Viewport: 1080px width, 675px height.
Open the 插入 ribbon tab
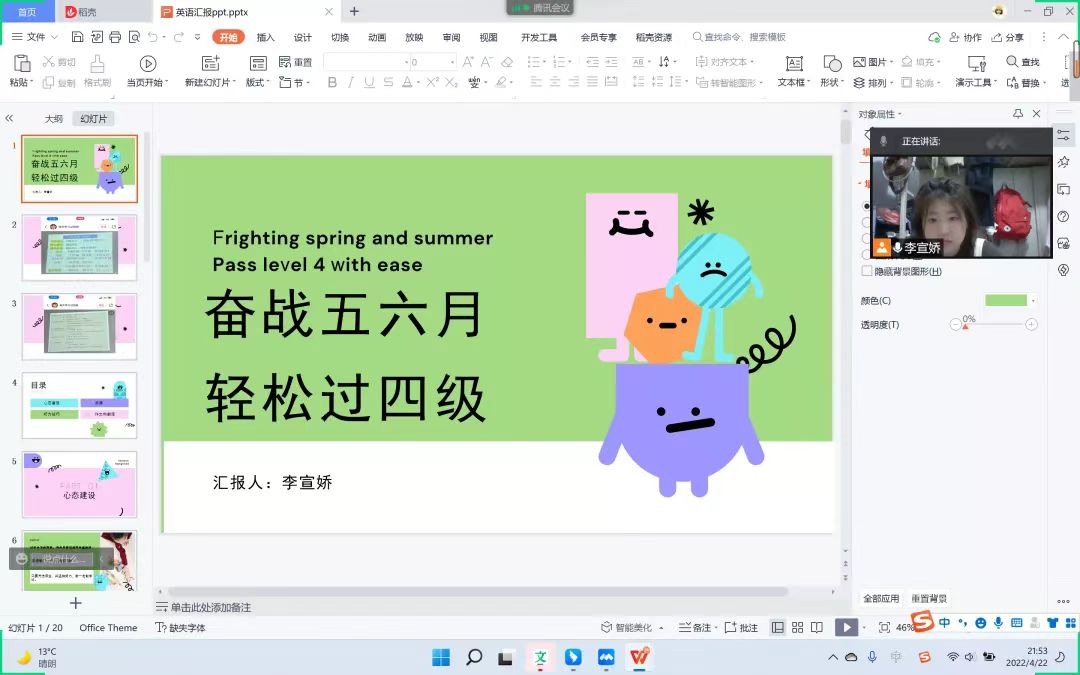pyautogui.click(x=265, y=37)
